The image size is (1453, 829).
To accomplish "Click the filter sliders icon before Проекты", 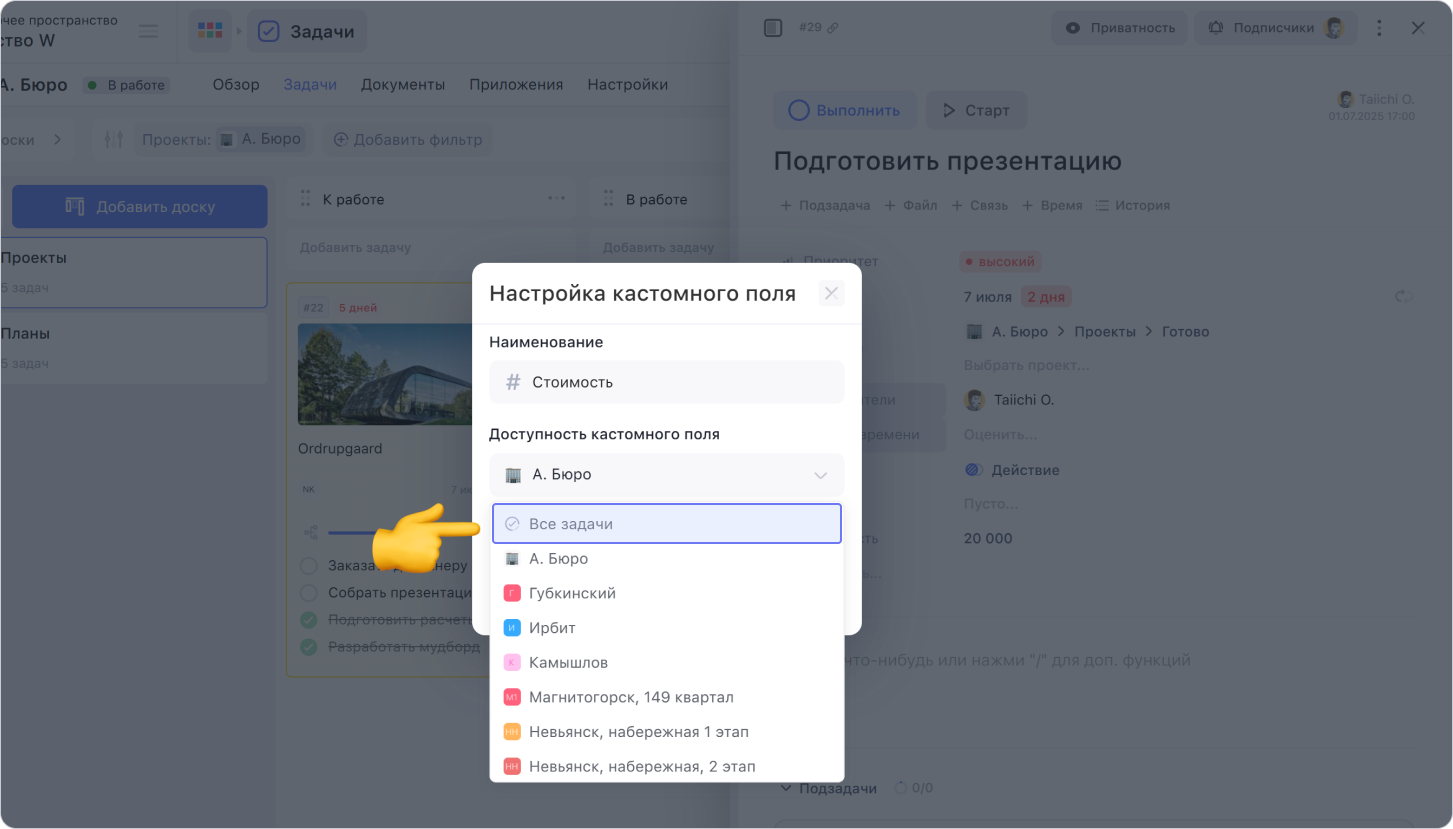I will [114, 139].
